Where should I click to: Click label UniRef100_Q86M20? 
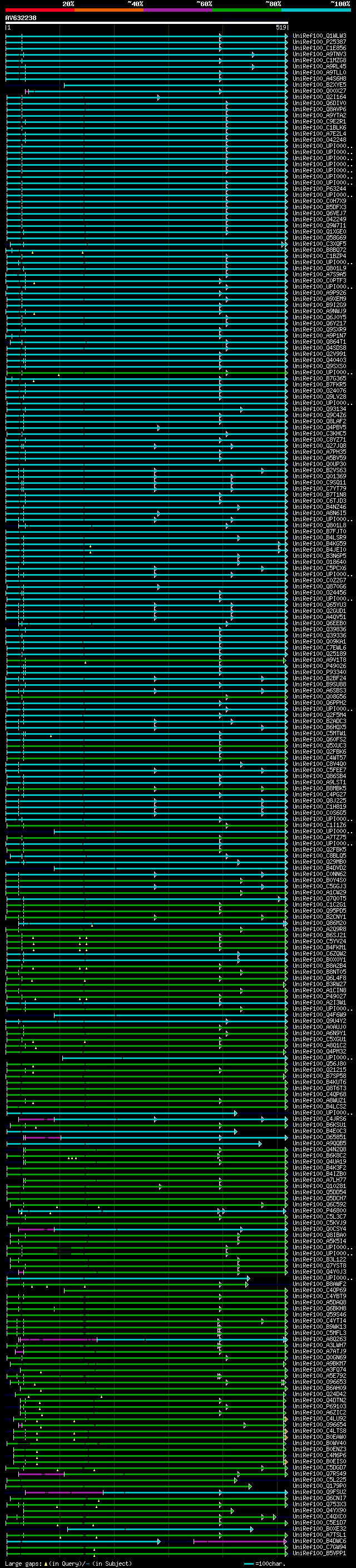click(x=319, y=923)
